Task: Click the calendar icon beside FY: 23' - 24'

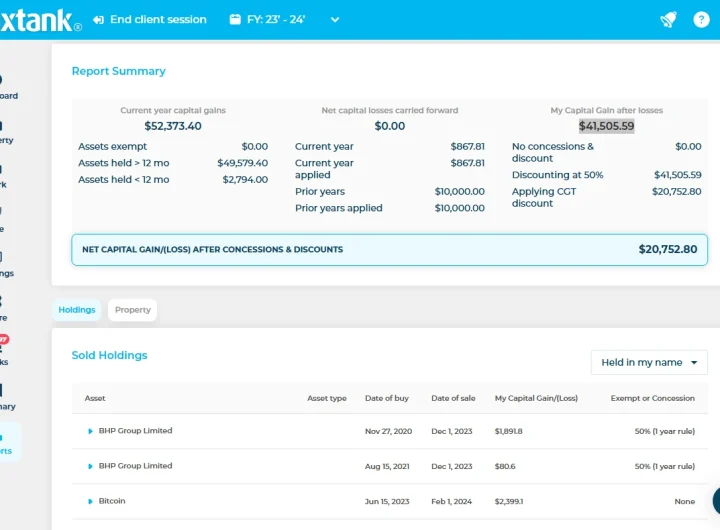Action: click(x=235, y=20)
